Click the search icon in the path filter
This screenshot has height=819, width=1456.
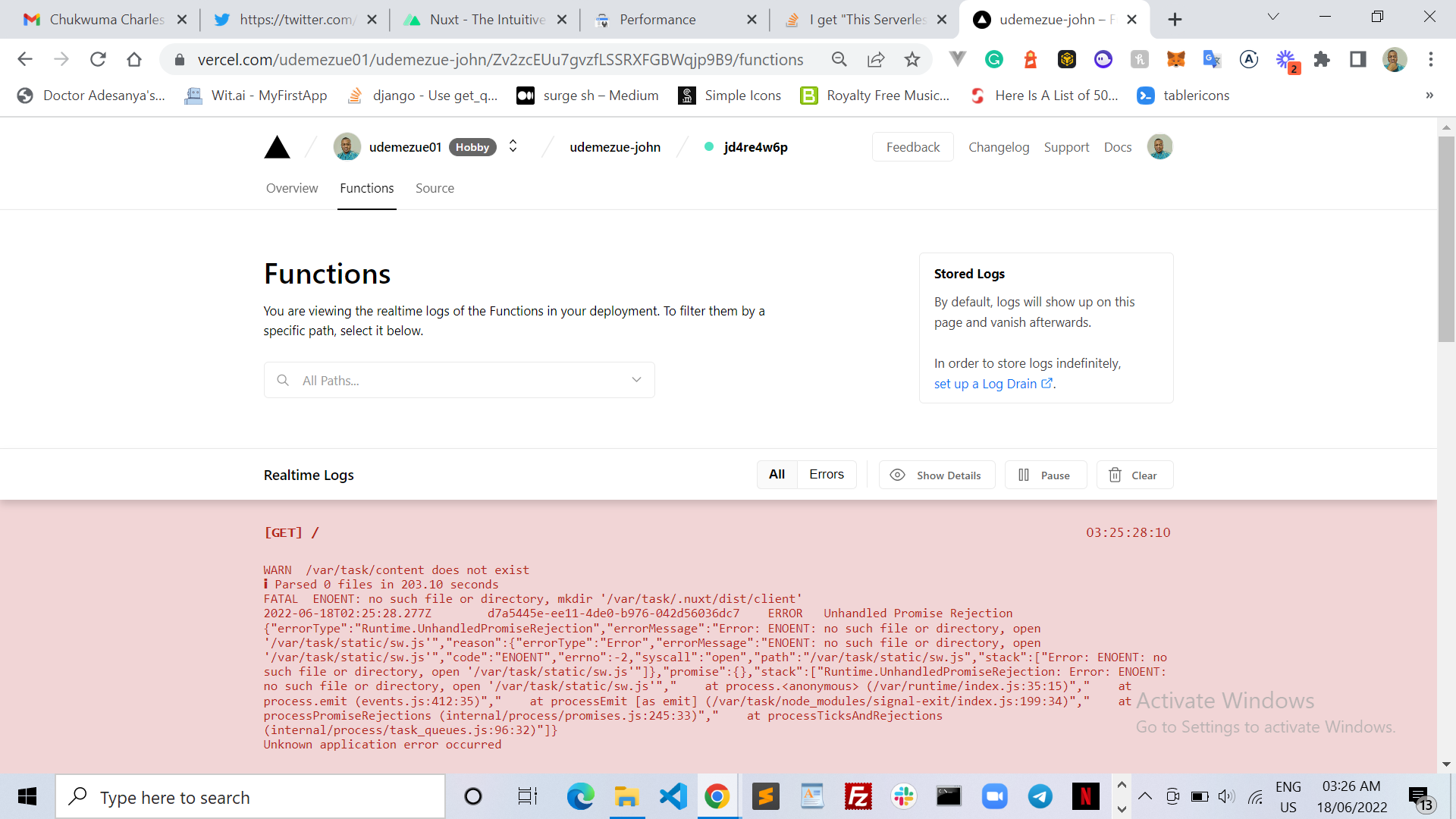click(x=283, y=380)
